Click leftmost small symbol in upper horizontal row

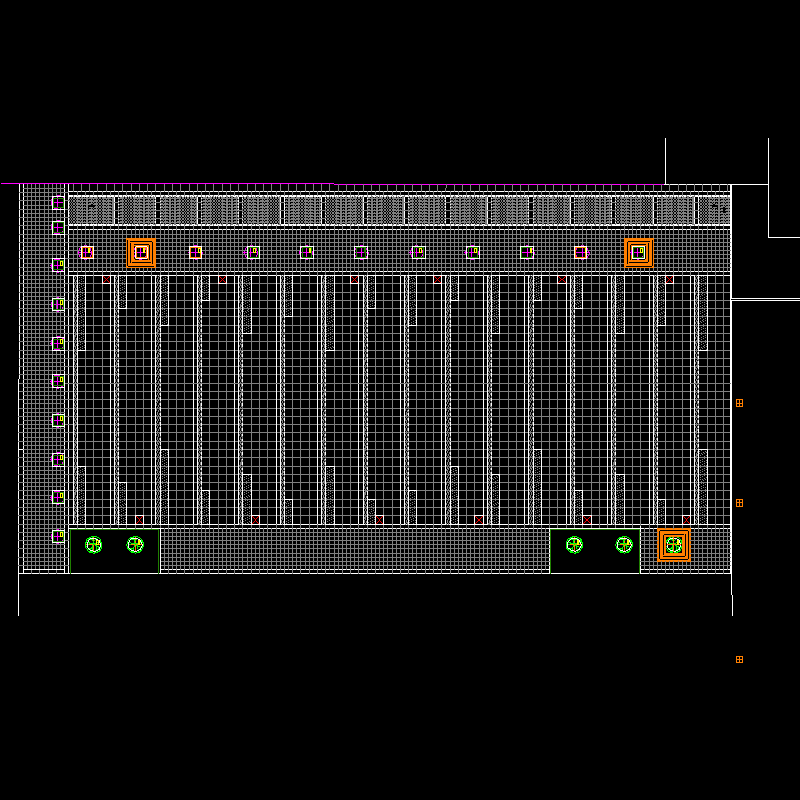87,252
